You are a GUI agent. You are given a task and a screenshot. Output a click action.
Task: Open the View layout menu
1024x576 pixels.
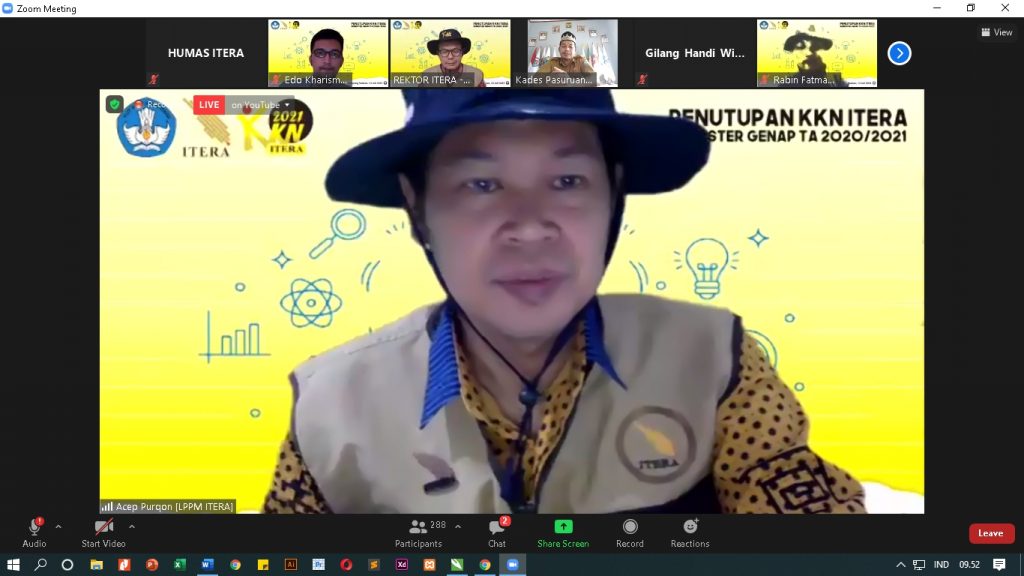(x=997, y=32)
